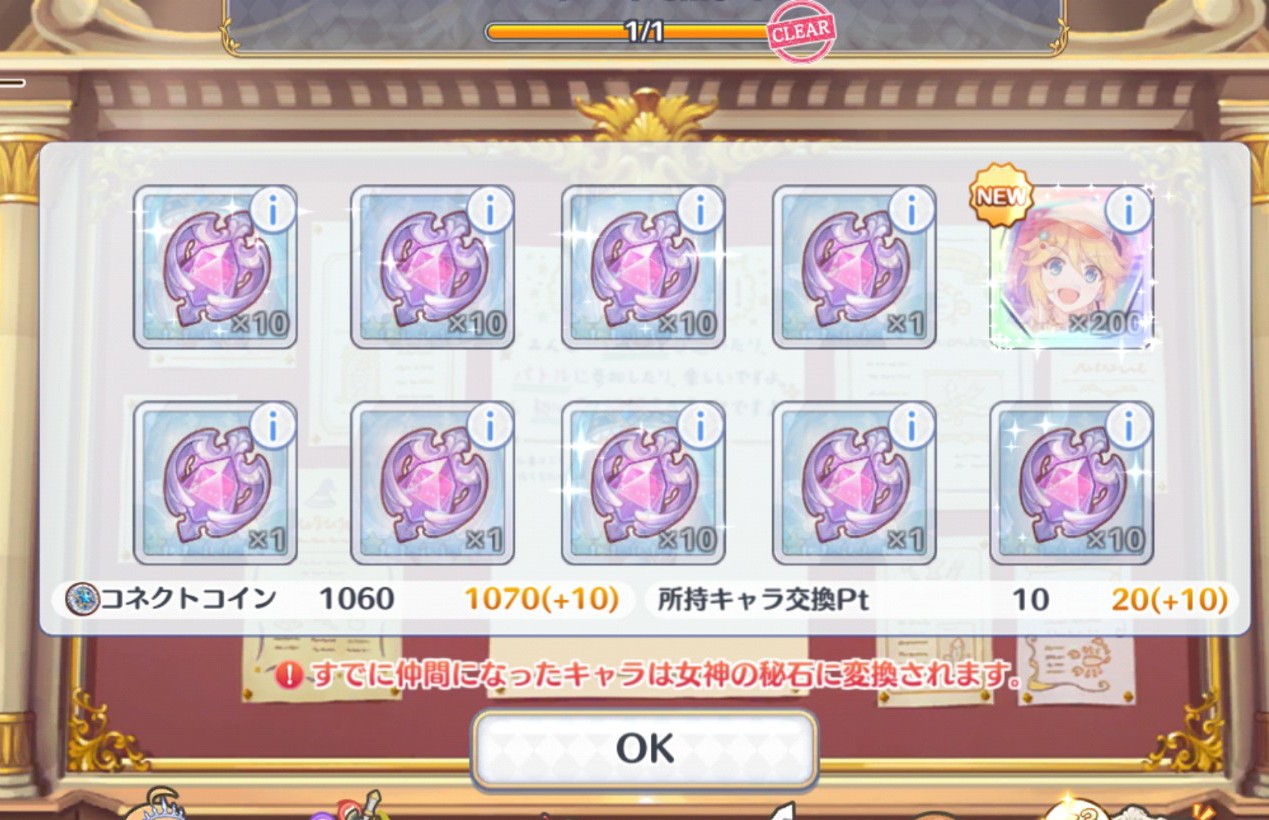The image size is (1269, 820).
Task: Open info for last bottom-row stone x10
Action: click(x=1128, y=426)
